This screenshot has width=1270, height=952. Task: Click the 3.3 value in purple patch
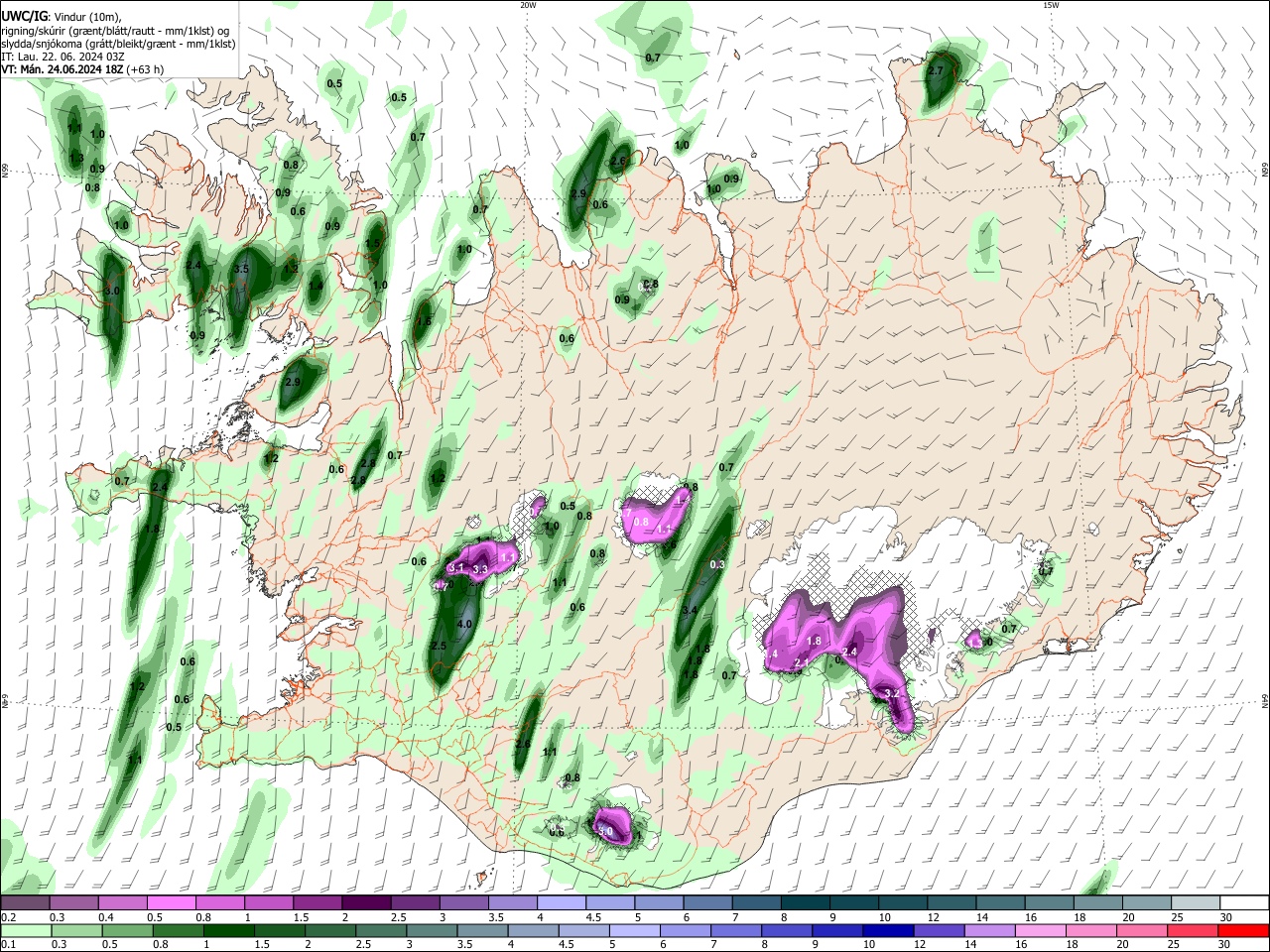[480, 569]
